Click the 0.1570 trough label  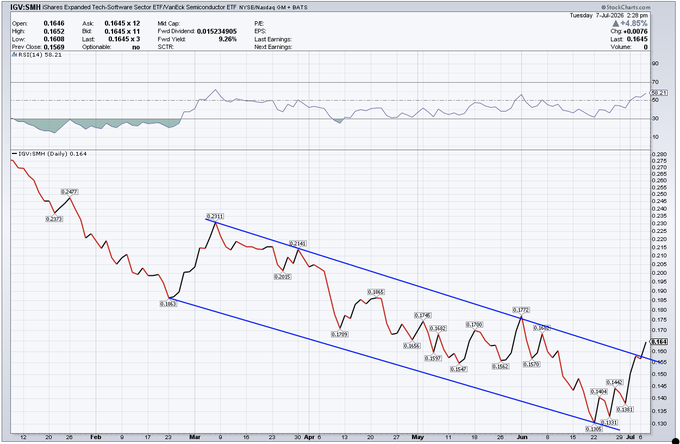point(531,364)
